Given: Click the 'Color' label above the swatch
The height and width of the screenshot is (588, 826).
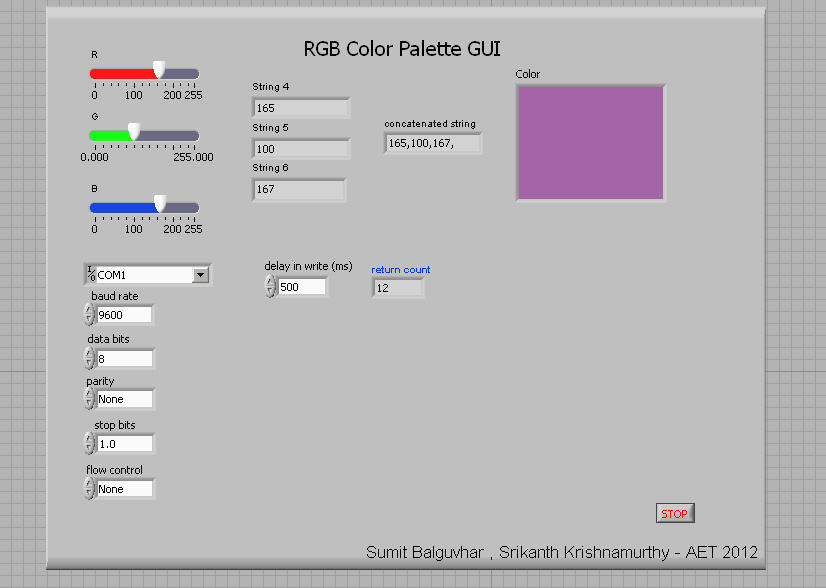Looking at the screenshot, I should [x=528, y=74].
